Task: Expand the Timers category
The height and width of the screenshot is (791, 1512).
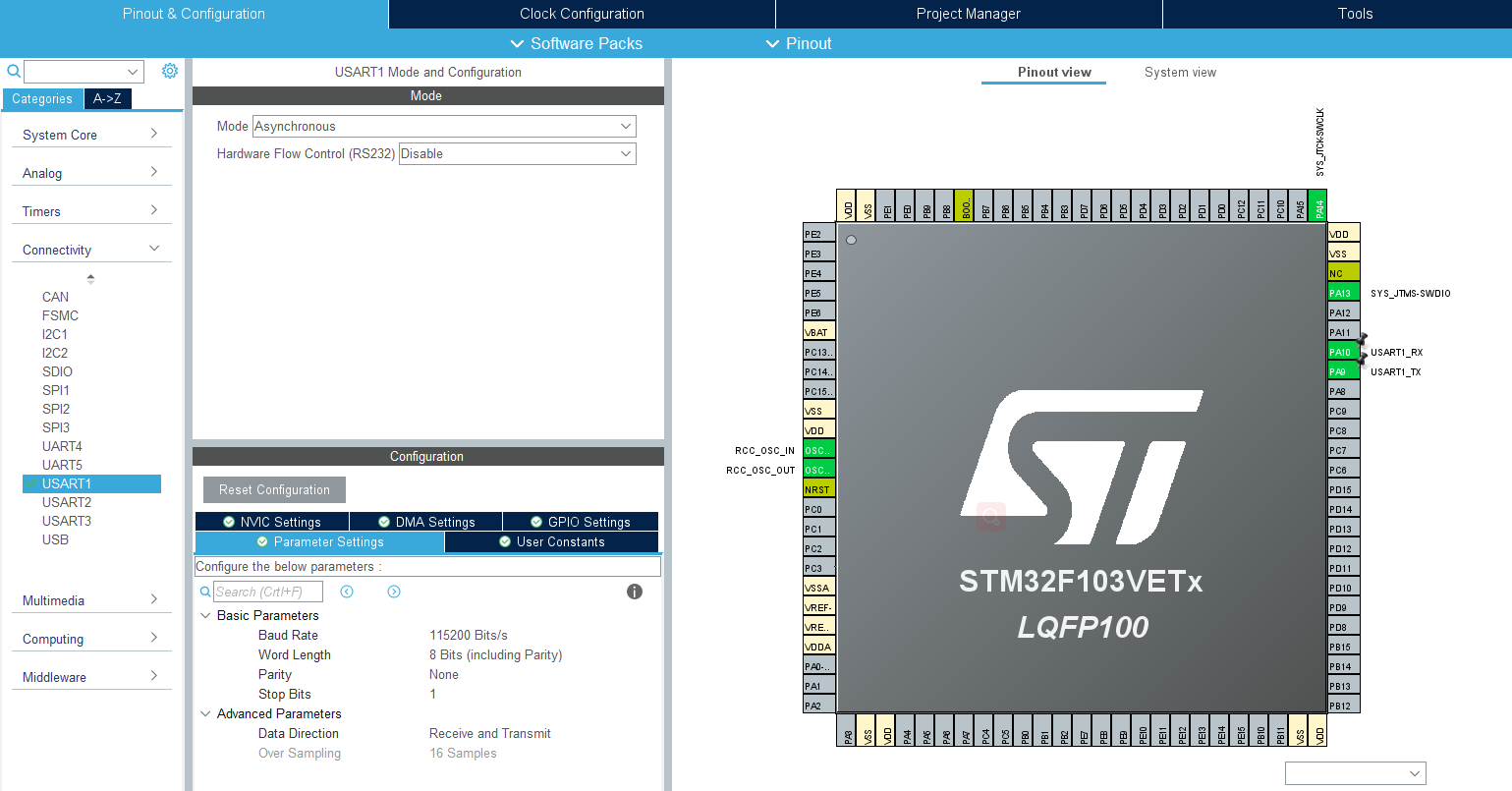Action: coord(91,211)
